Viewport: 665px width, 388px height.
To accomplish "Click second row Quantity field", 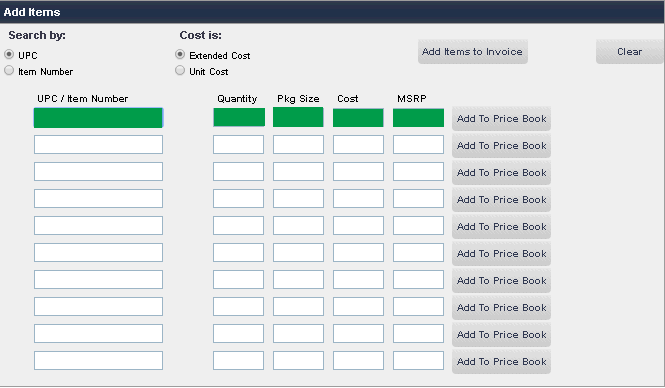I will click(x=238, y=145).
